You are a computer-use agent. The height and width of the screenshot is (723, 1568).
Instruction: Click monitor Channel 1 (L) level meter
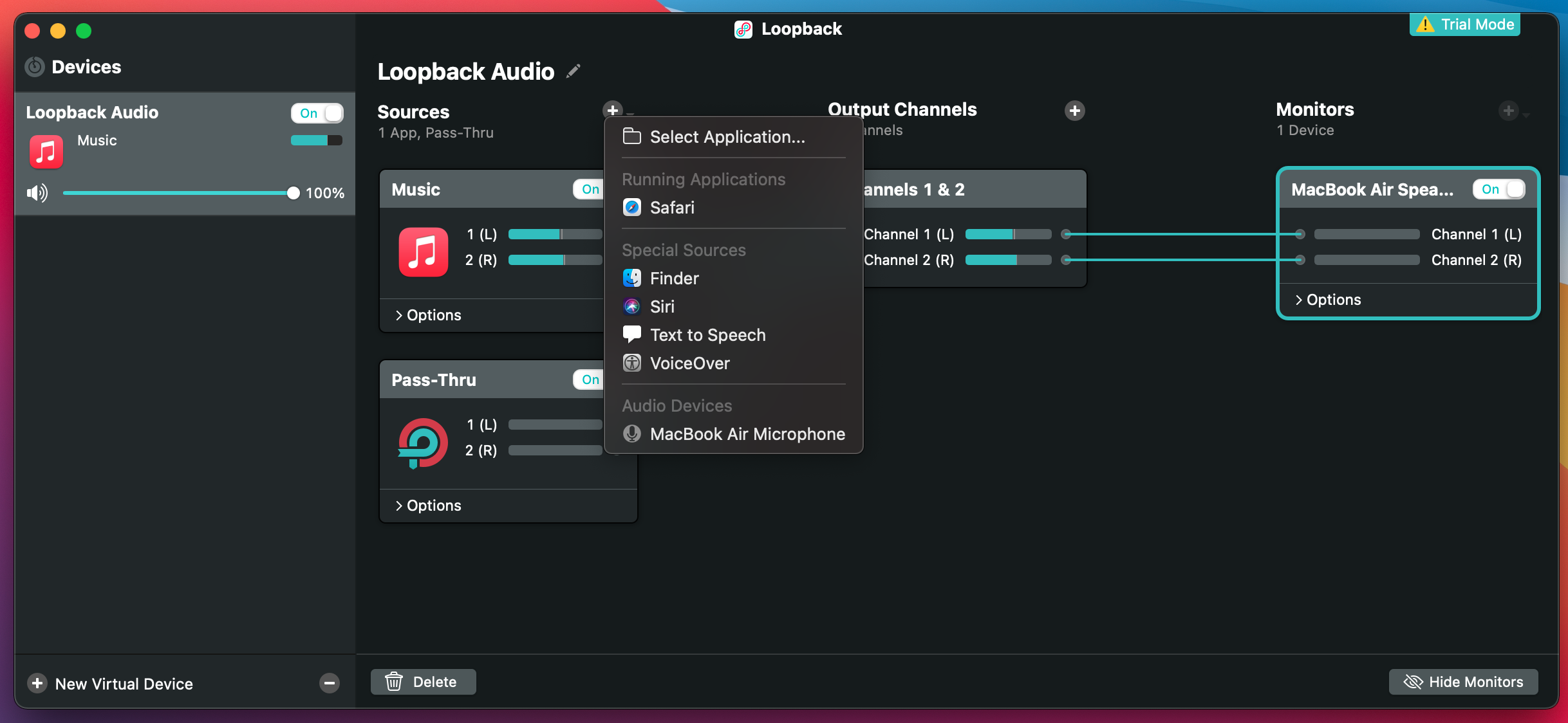1367,234
